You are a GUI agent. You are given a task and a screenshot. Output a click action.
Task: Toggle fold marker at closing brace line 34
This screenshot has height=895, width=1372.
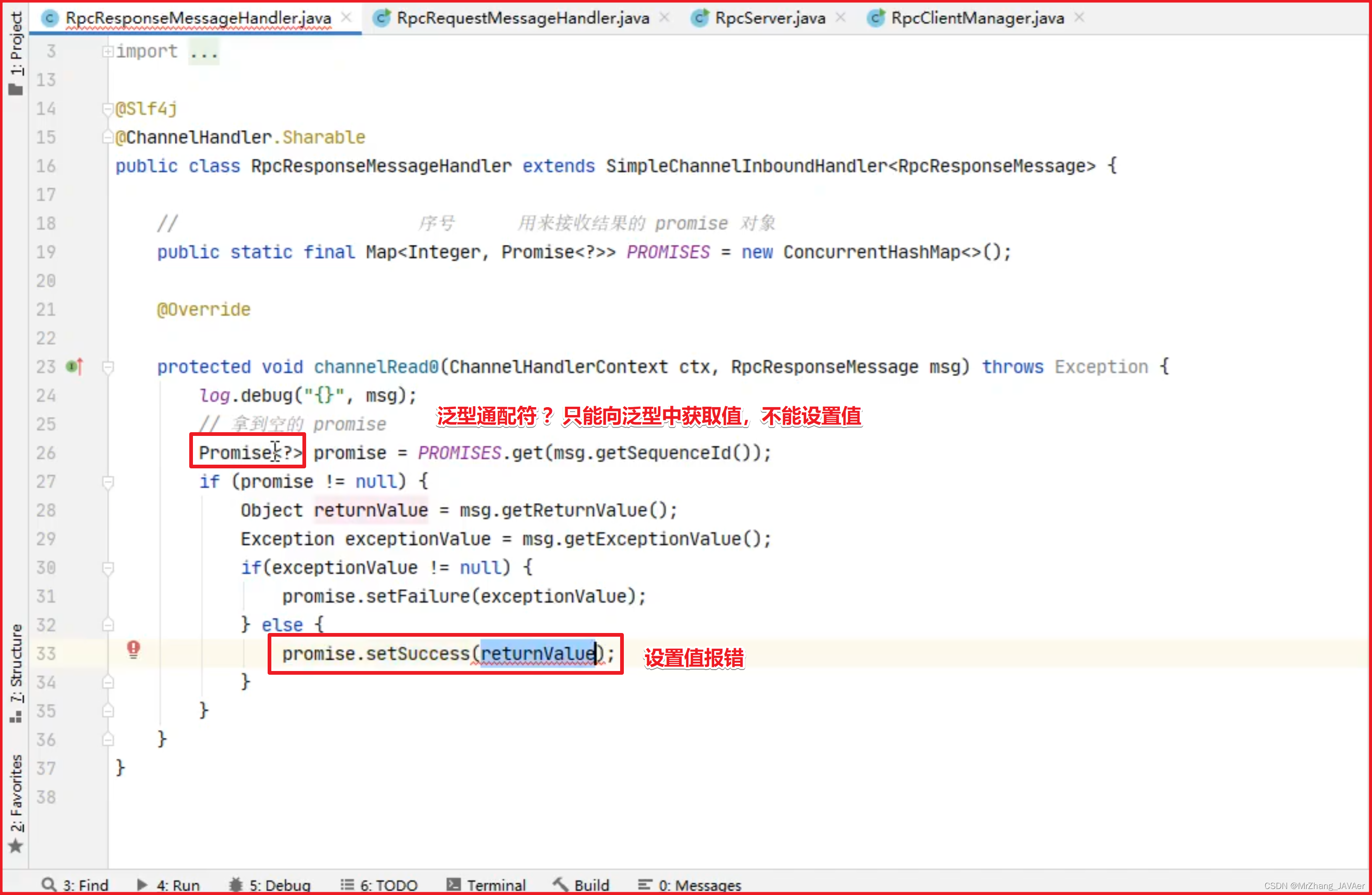[x=107, y=682]
